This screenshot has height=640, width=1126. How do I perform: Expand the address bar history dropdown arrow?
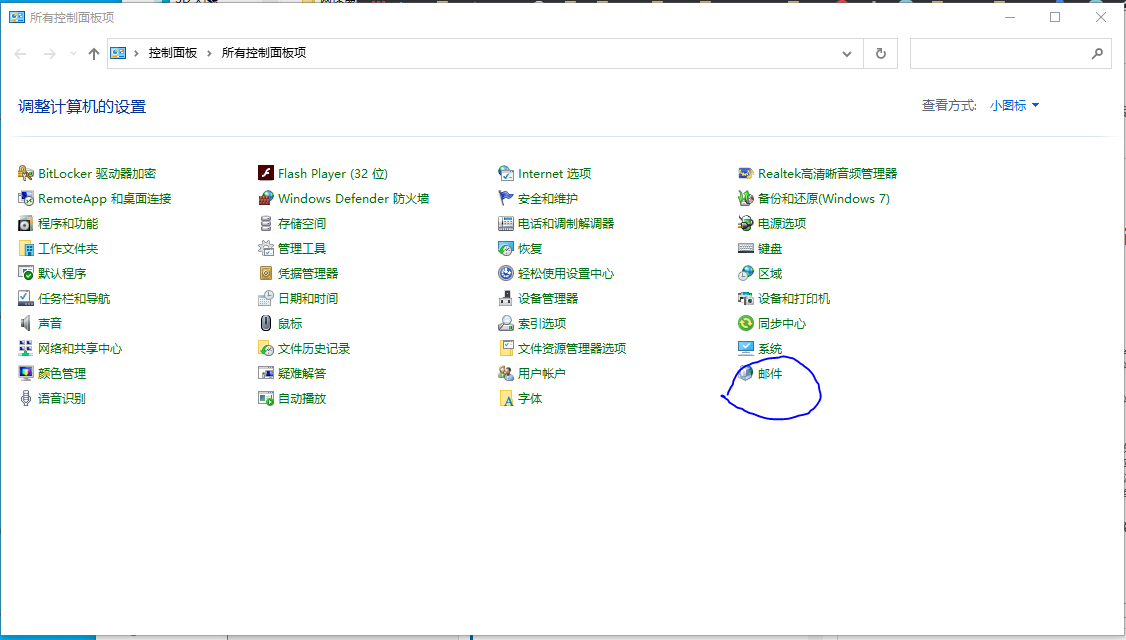847,54
